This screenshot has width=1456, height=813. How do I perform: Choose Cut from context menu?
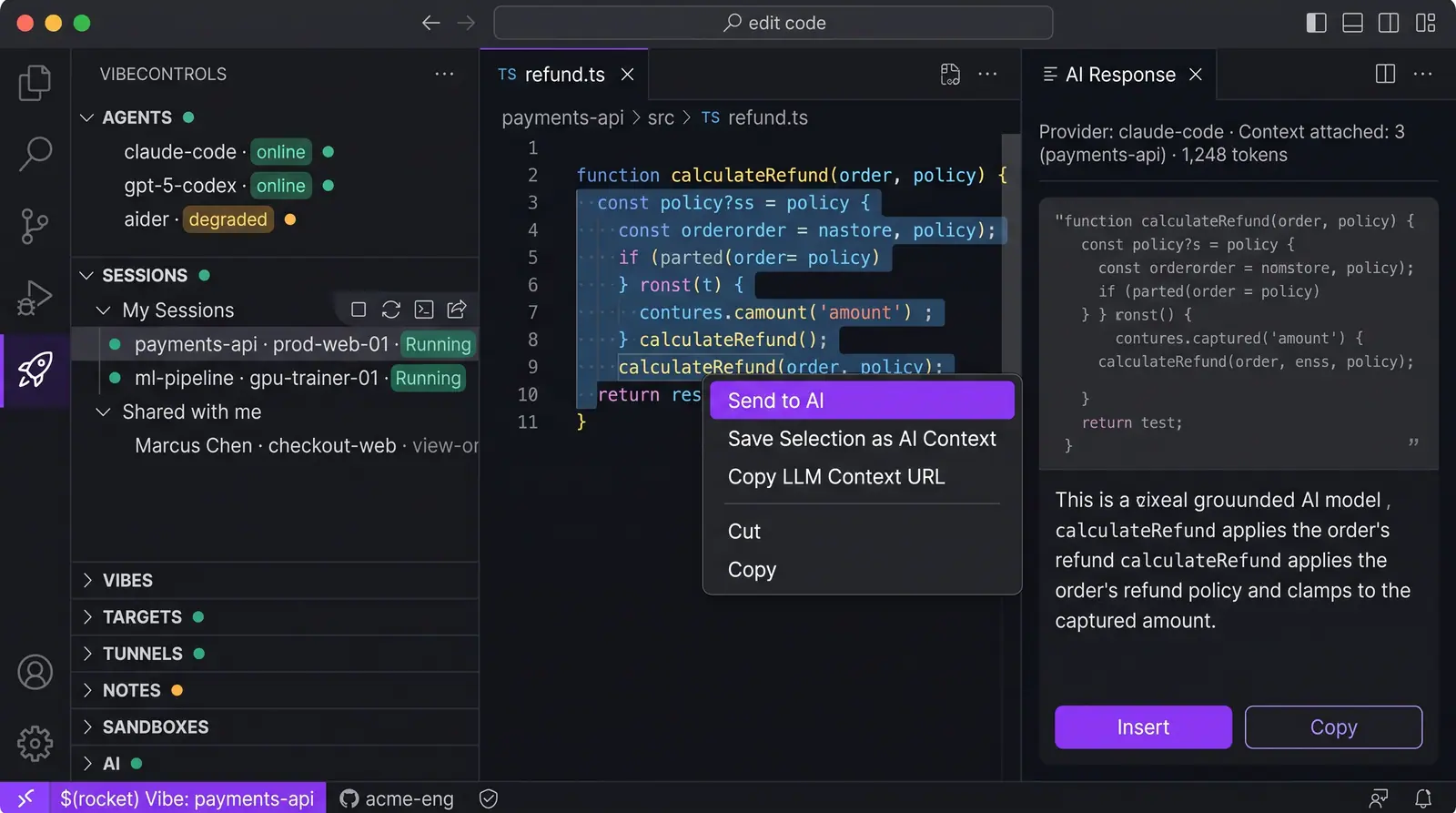point(862,532)
